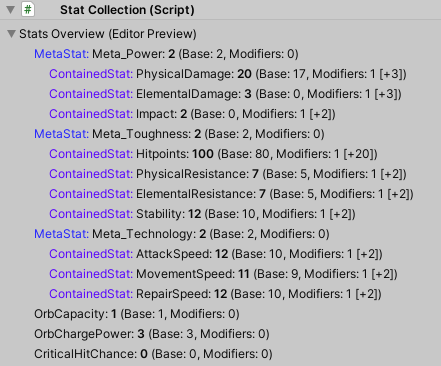Click the Stat Collection (Script) header
The height and width of the screenshot is (366, 441).
coord(127,10)
